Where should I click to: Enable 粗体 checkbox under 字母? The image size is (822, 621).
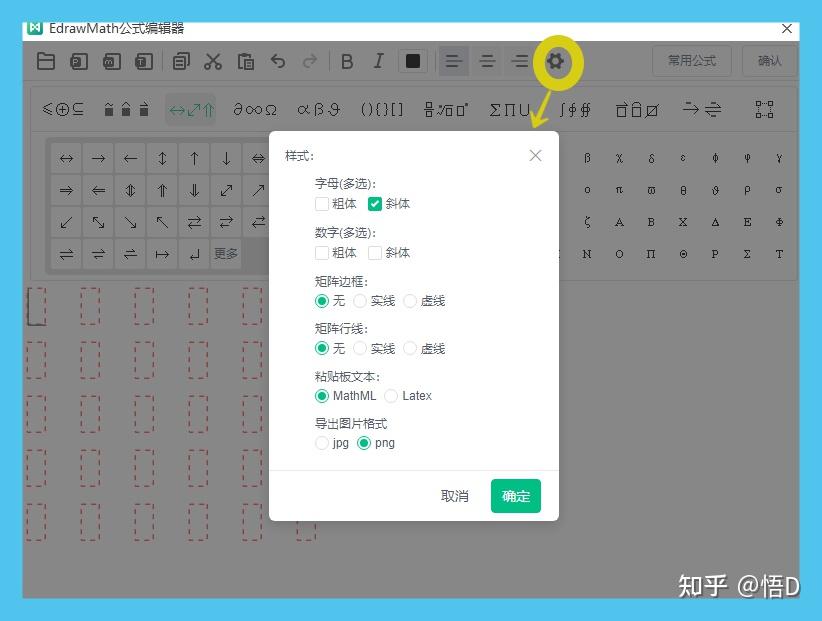pos(322,204)
